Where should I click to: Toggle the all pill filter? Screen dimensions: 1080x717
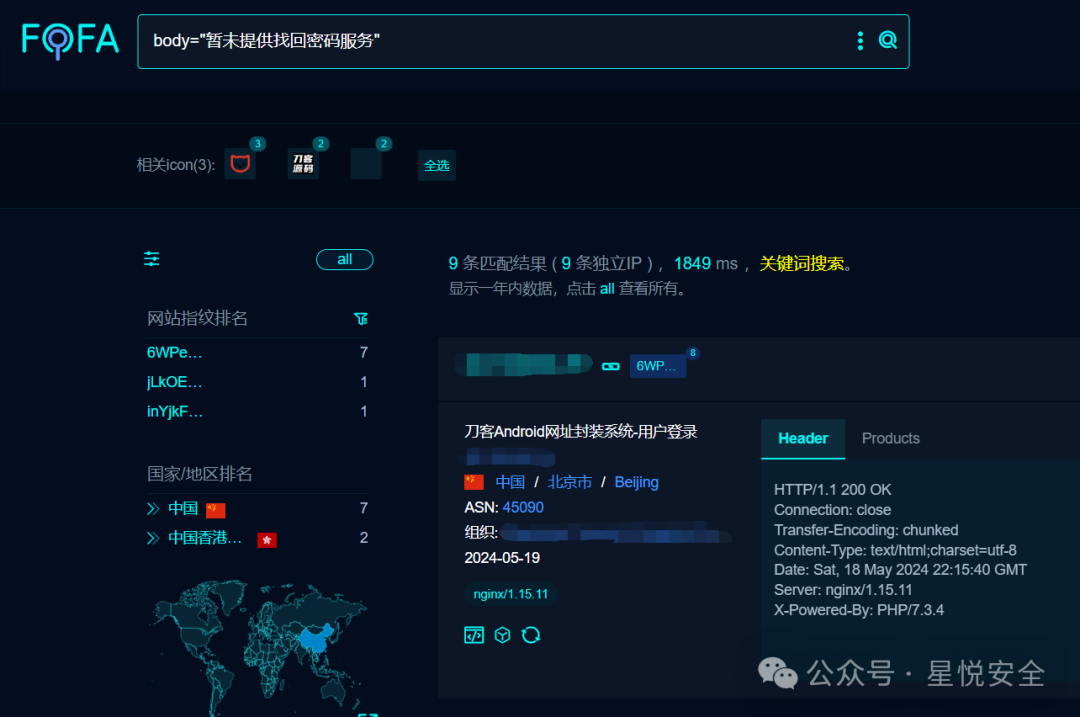344,260
